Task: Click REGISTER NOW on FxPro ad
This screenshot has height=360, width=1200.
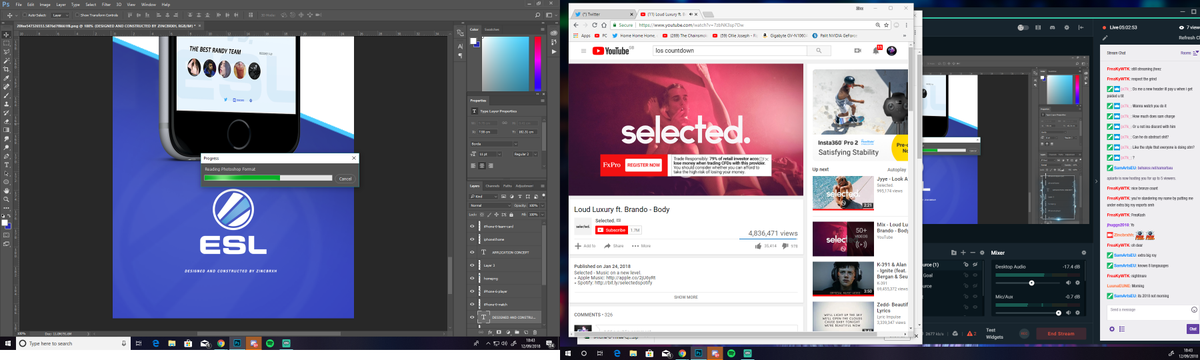Action: pos(644,164)
